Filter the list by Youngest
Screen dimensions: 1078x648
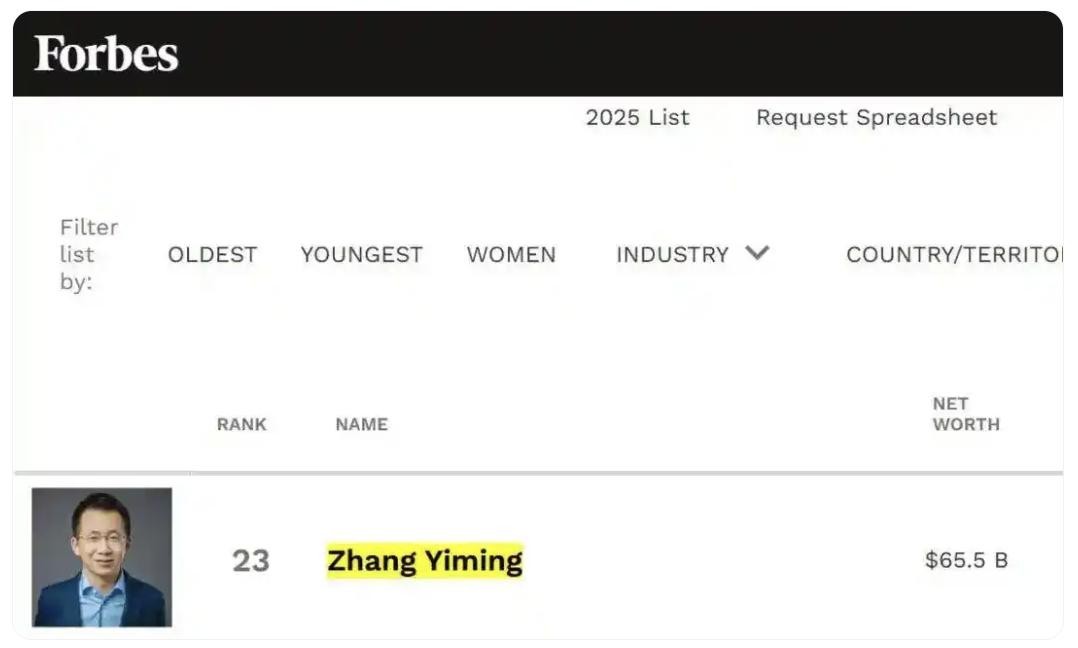(361, 255)
